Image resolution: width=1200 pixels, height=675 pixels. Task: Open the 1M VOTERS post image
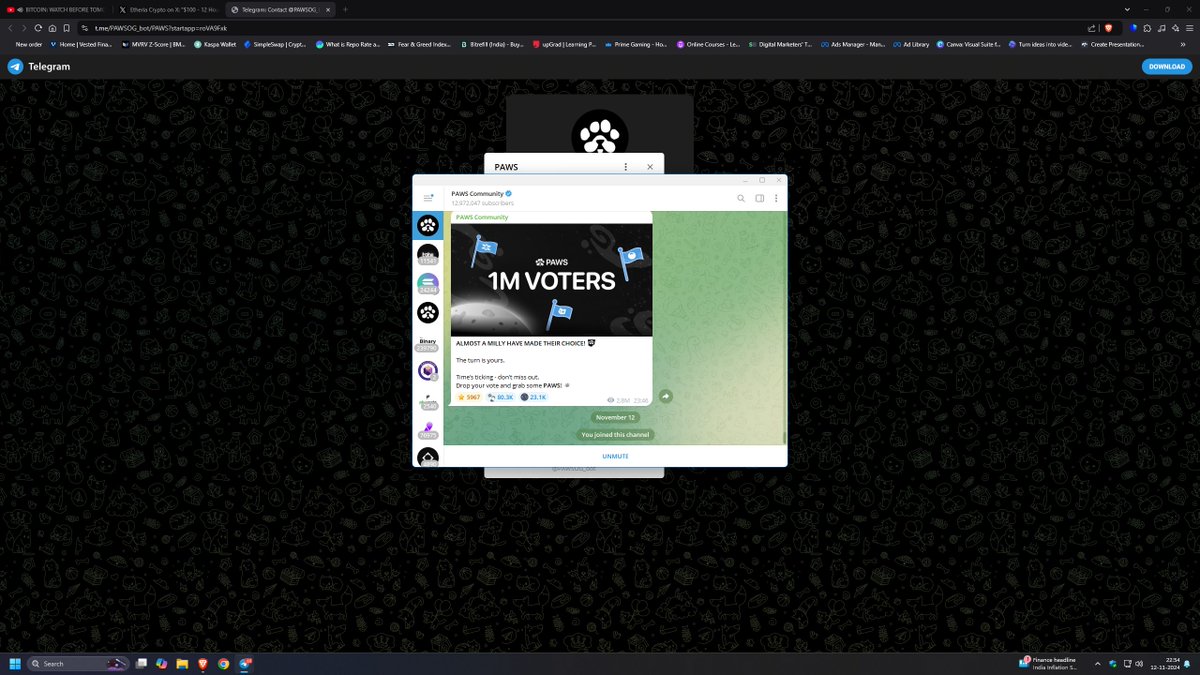click(x=551, y=279)
